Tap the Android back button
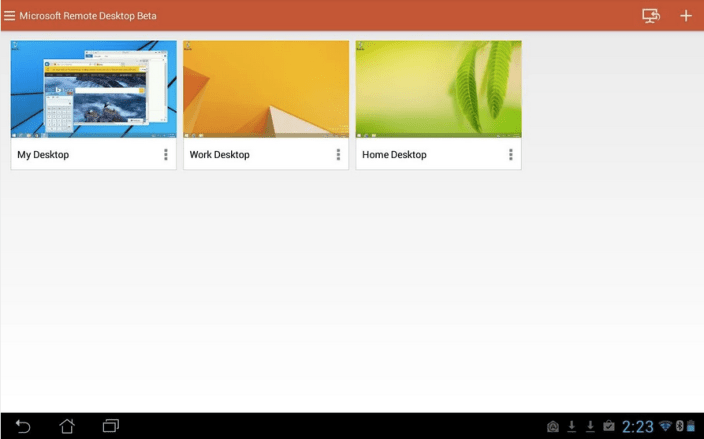This screenshot has height=439, width=704. (23, 426)
